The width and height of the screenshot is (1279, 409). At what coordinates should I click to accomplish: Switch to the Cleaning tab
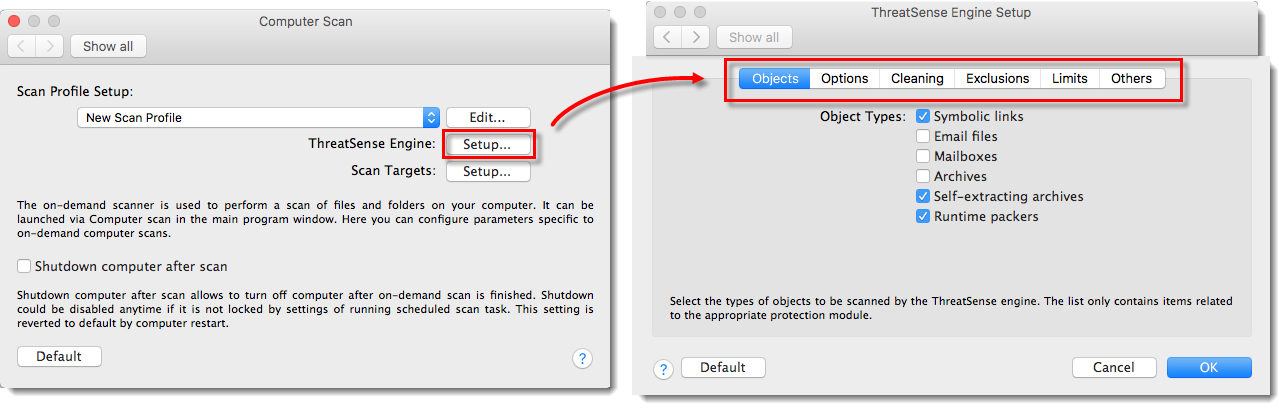[x=917, y=78]
